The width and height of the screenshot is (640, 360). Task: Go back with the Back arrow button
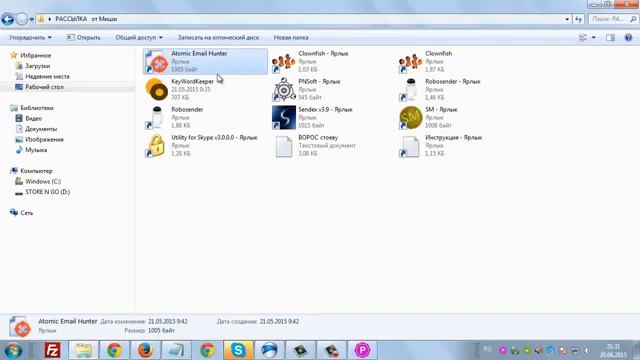[7, 19]
